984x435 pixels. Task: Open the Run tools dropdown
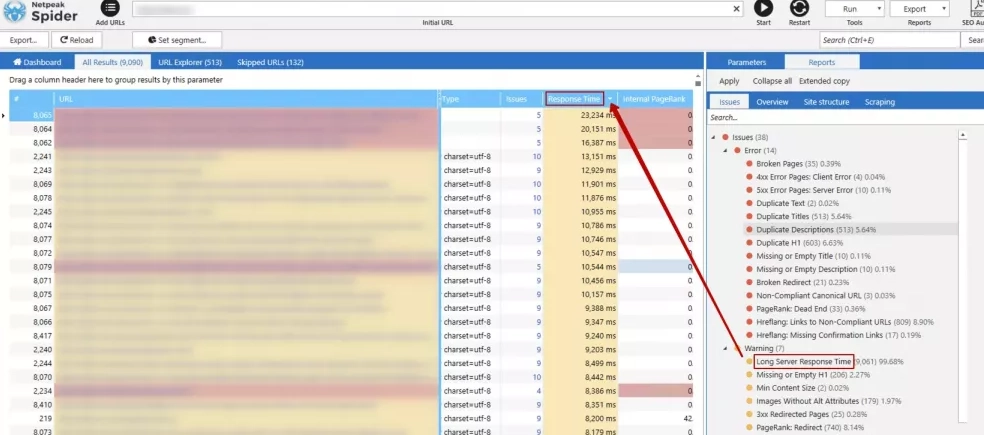(x=854, y=9)
